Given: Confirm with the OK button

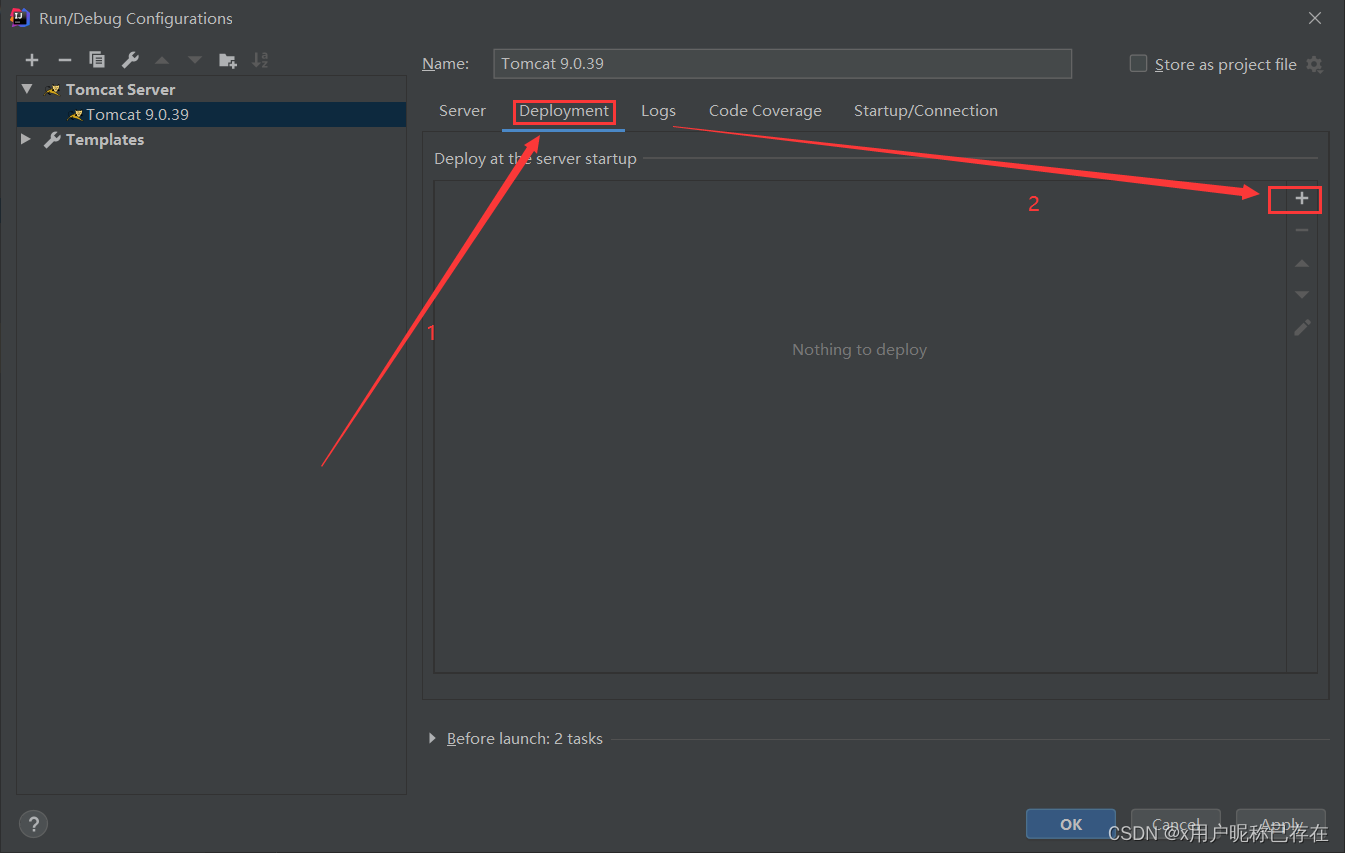Looking at the screenshot, I should click(x=1071, y=824).
